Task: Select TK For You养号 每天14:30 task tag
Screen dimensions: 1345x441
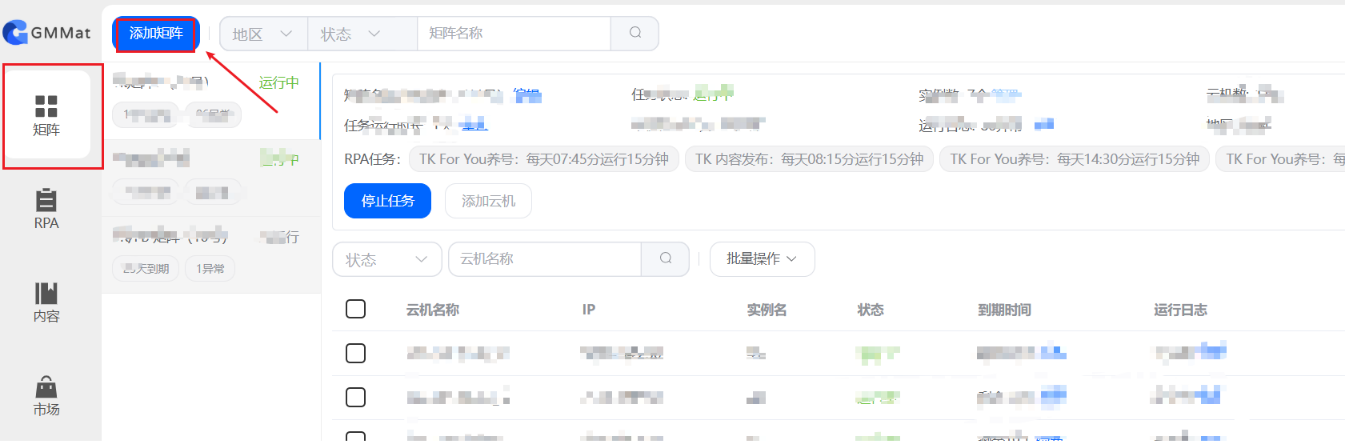Action: click(x=1075, y=159)
